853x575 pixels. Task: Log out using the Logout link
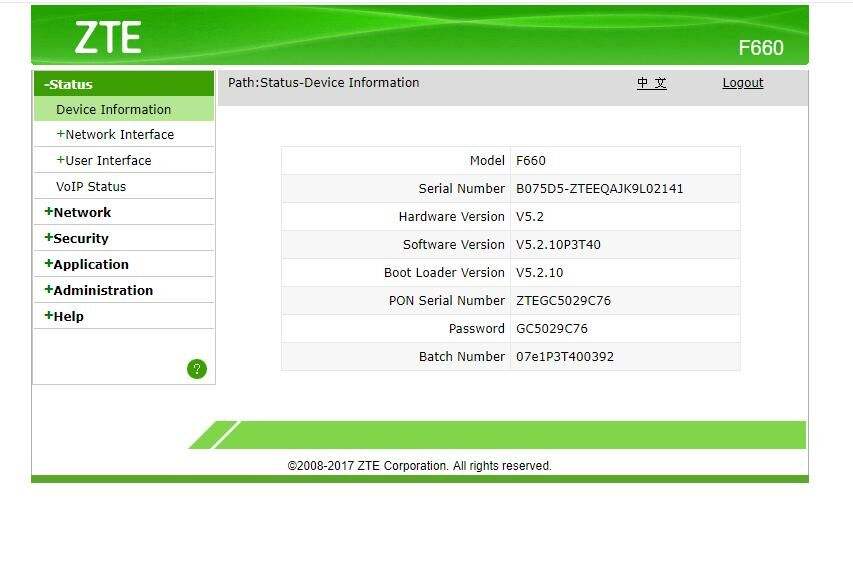pos(743,83)
